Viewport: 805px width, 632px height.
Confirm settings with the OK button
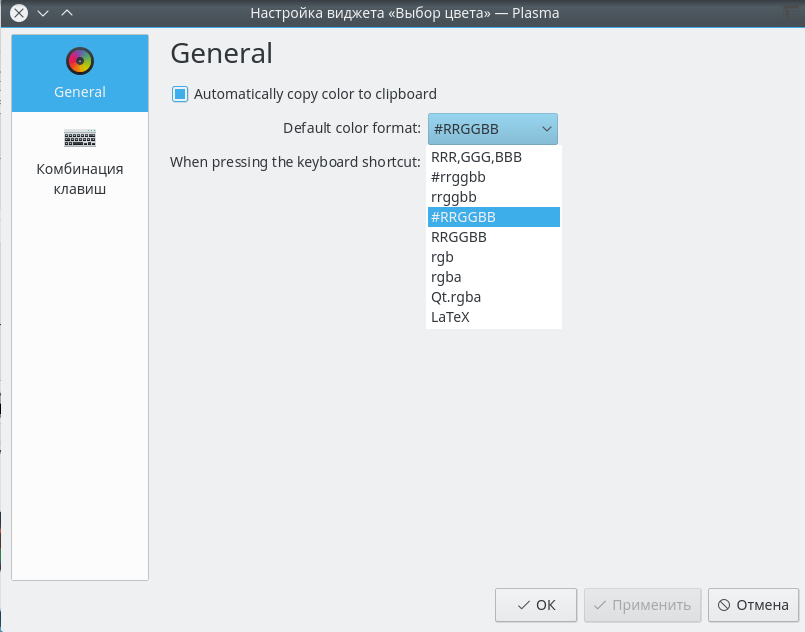[536, 605]
